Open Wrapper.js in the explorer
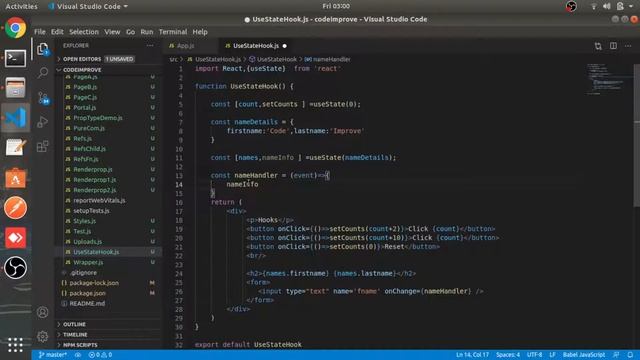Screen dimensions: 640x360 point(88,262)
